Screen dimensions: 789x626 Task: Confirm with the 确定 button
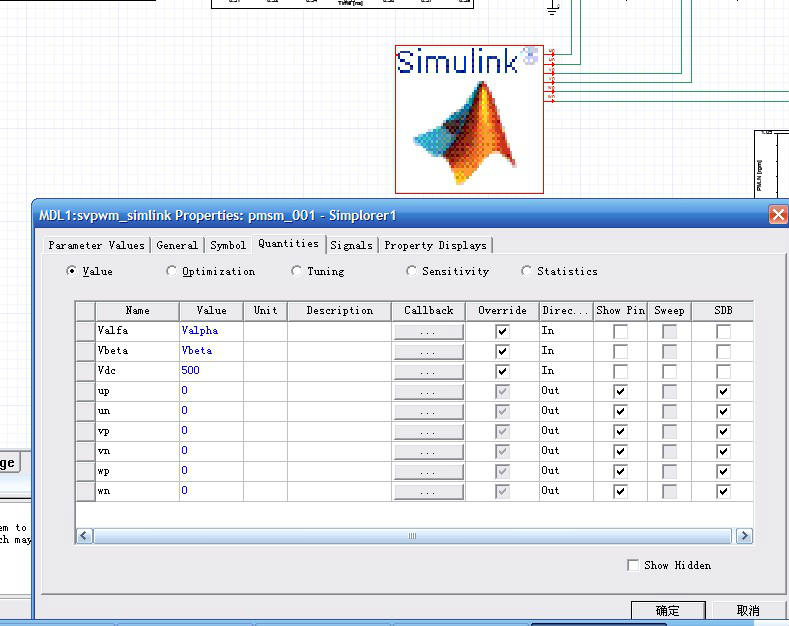pyautogui.click(x=668, y=610)
